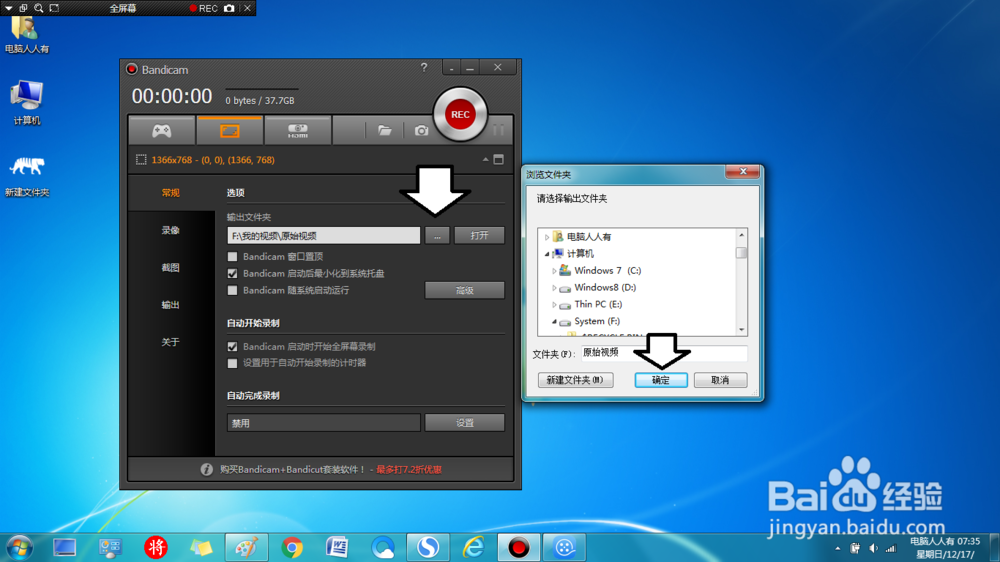This screenshot has width=1000, height=562.
Task: Open the 计算机 desktop icon
Action: click(27, 103)
